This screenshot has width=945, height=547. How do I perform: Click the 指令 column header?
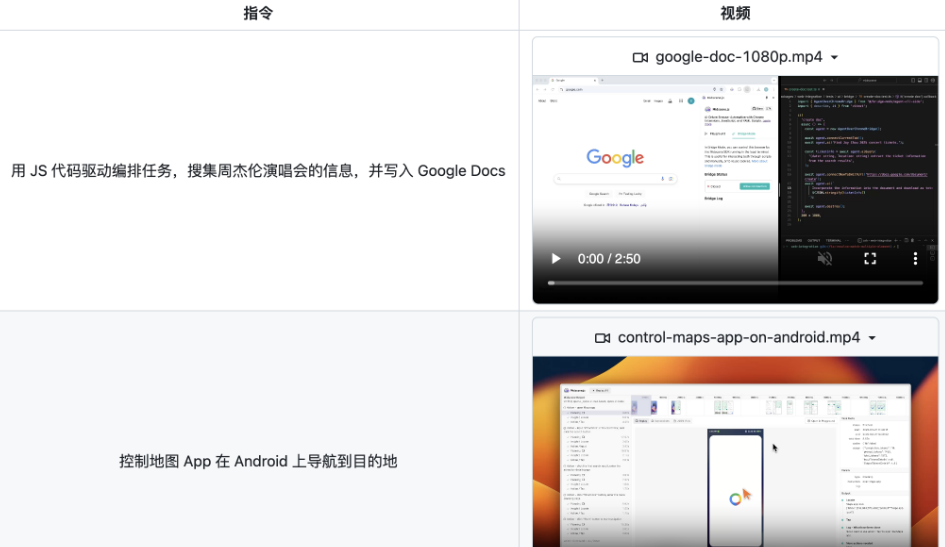coord(259,13)
